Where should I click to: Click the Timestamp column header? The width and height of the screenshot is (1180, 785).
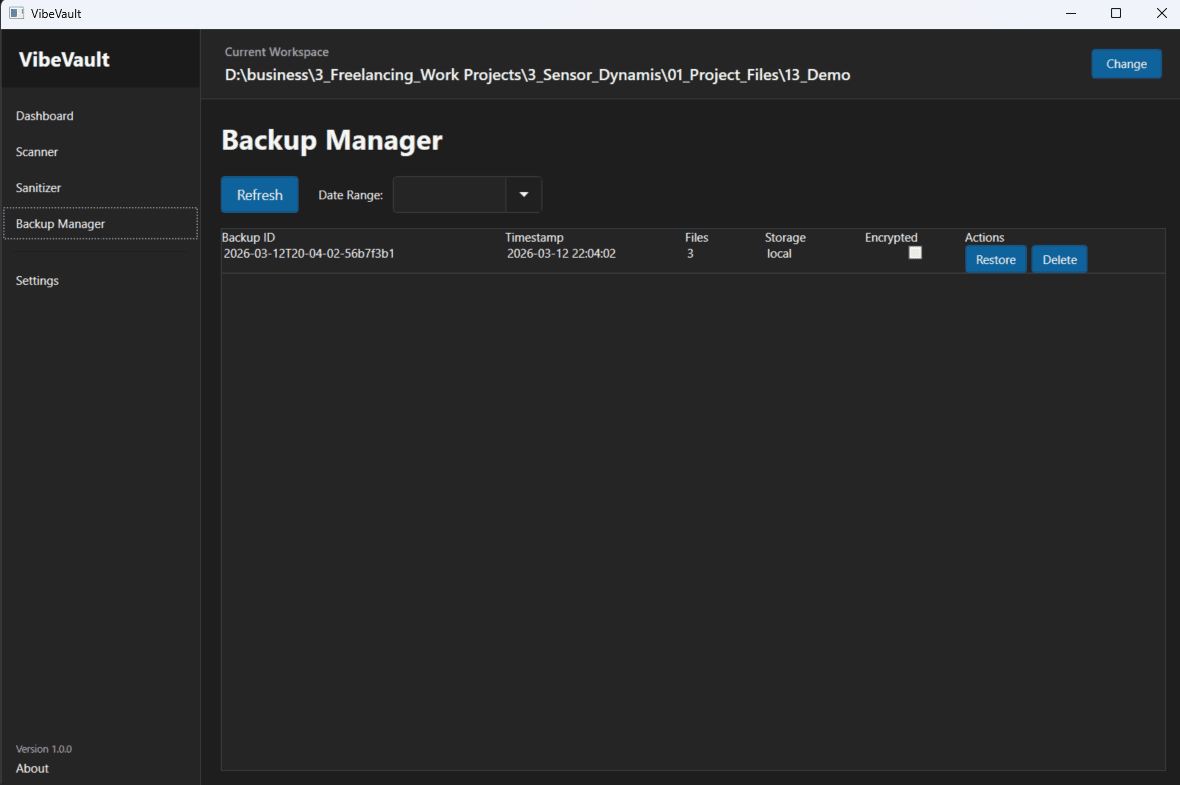click(x=534, y=237)
